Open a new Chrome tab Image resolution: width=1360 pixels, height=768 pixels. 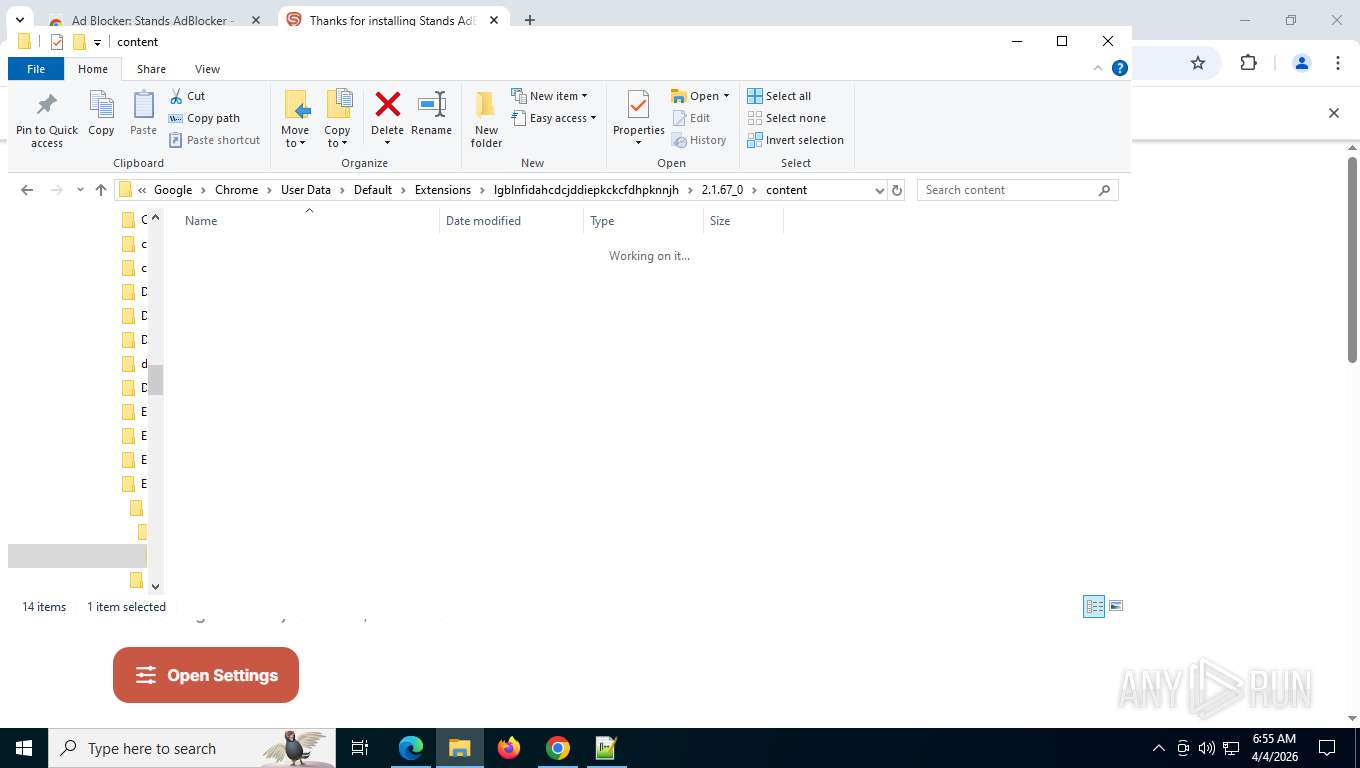pyautogui.click(x=530, y=20)
